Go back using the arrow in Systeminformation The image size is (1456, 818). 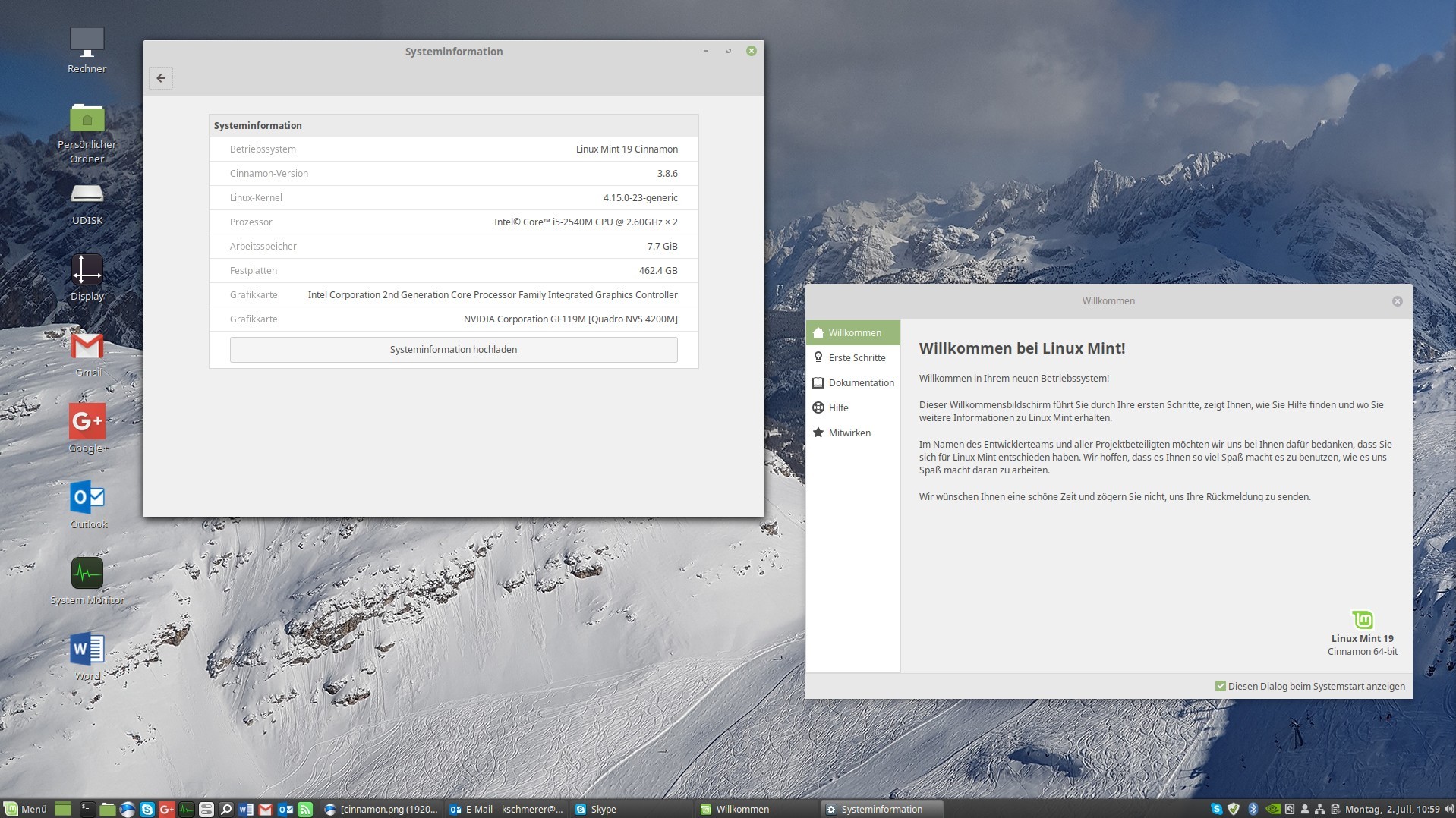pyautogui.click(x=161, y=78)
